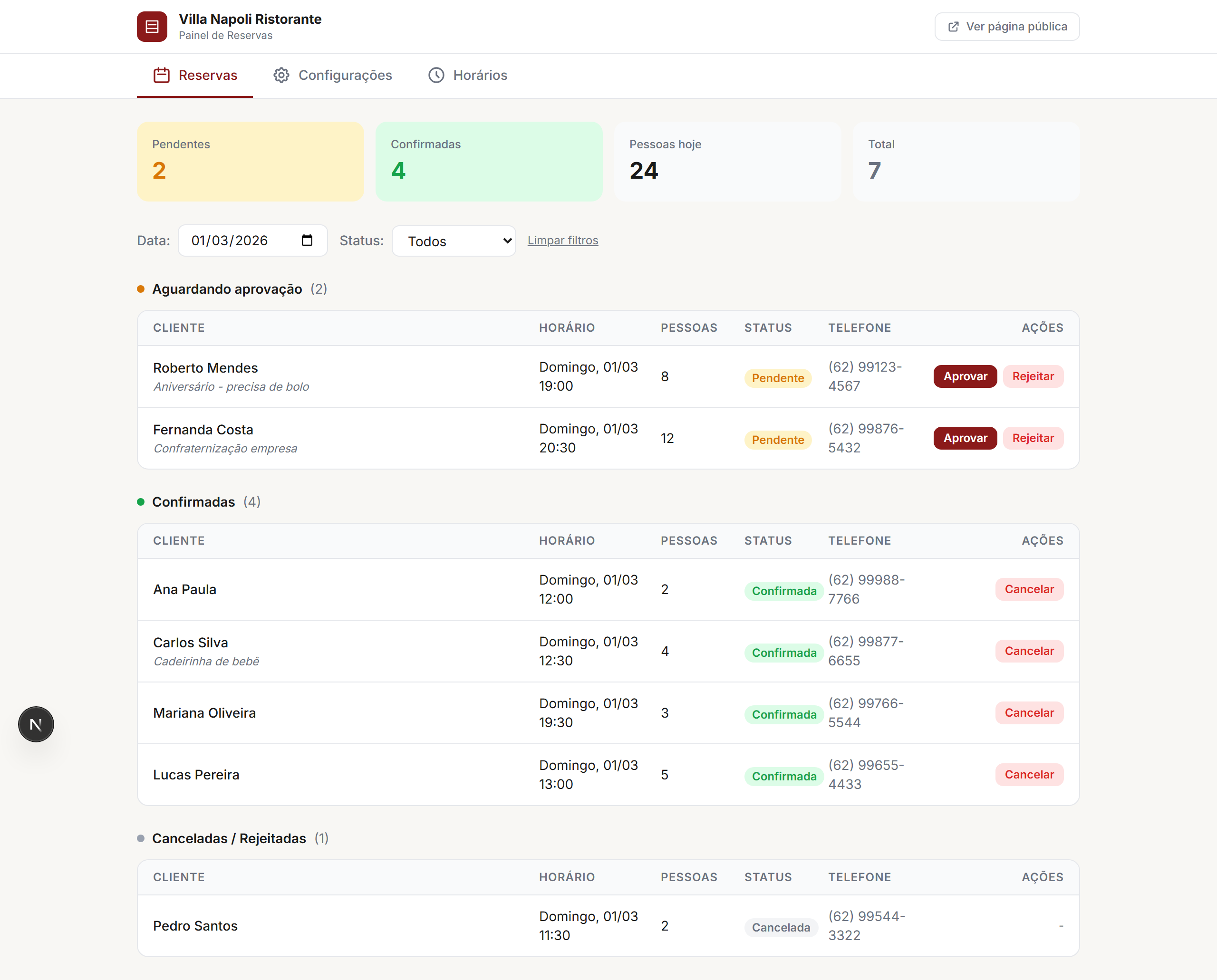
Task: Open the date picker calendar icon
Action: 307,240
